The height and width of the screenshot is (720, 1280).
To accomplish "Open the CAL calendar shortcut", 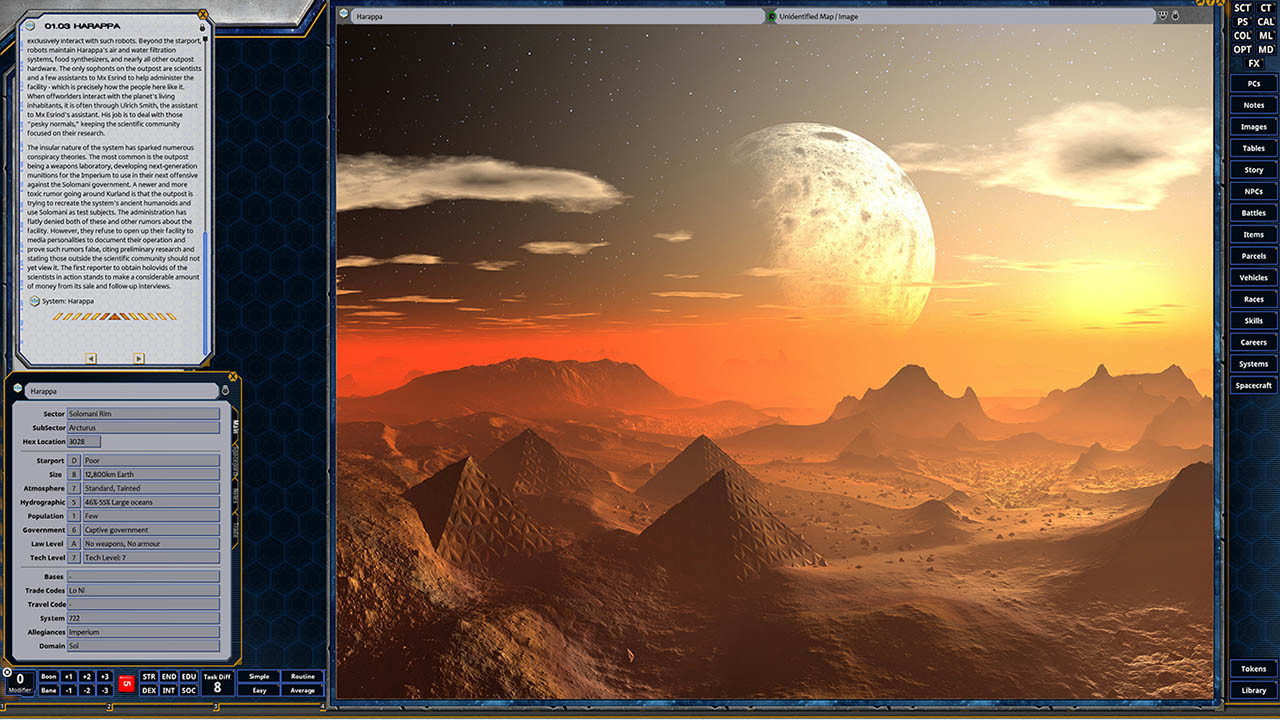I will click(x=1266, y=22).
